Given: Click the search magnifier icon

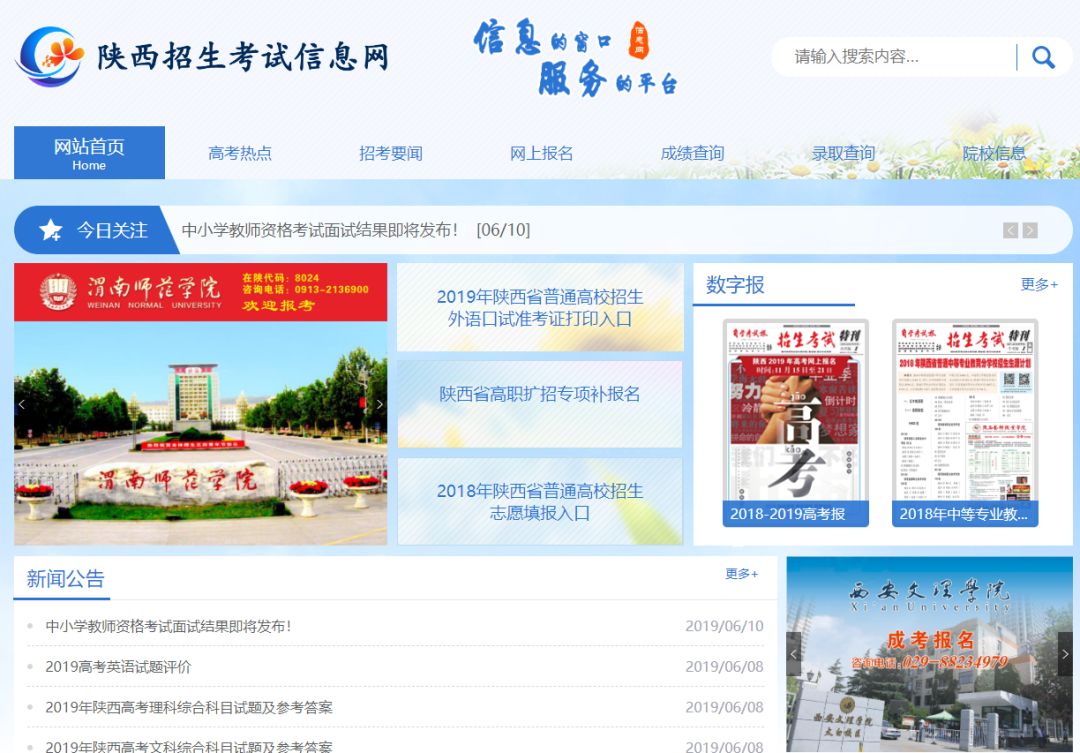Looking at the screenshot, I should click(1043, 57).
